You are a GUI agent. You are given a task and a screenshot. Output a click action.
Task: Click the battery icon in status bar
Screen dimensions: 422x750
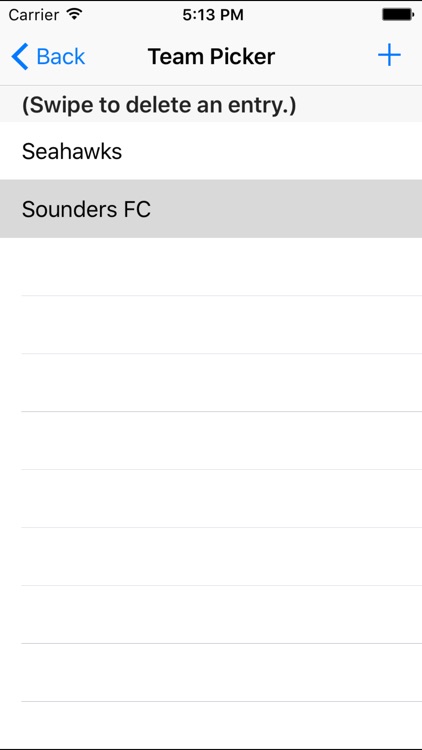click(x=398, y=14)
